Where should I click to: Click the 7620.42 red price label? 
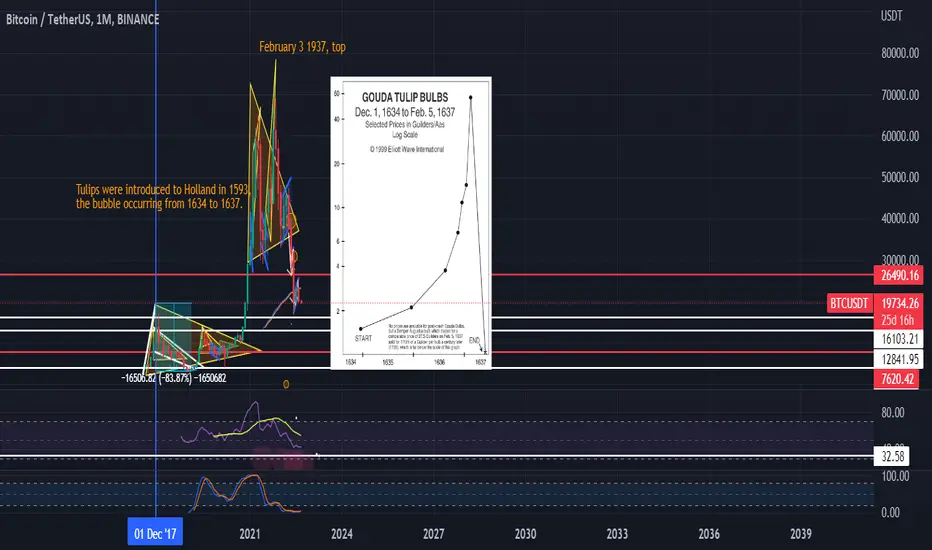point(898,379)
